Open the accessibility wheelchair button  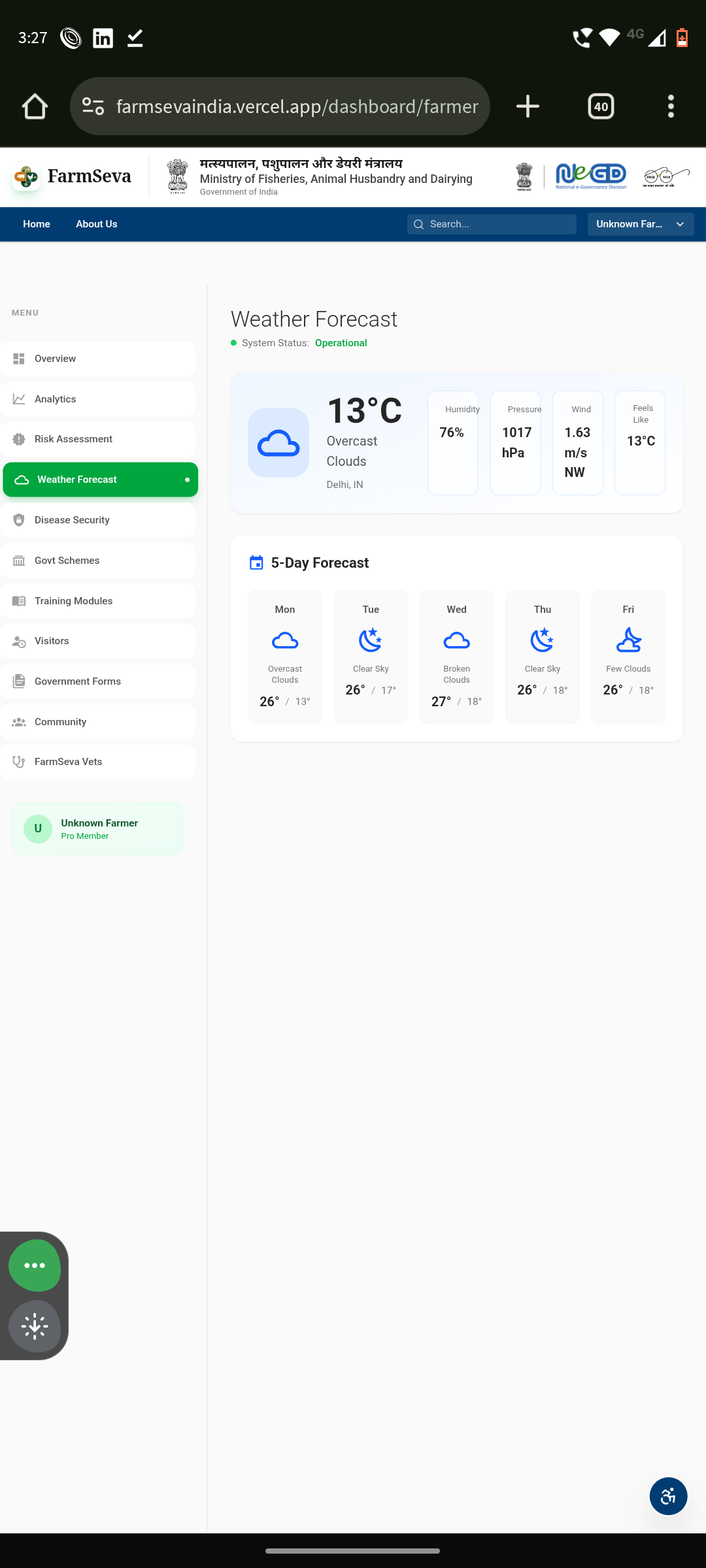point(668,1496)
